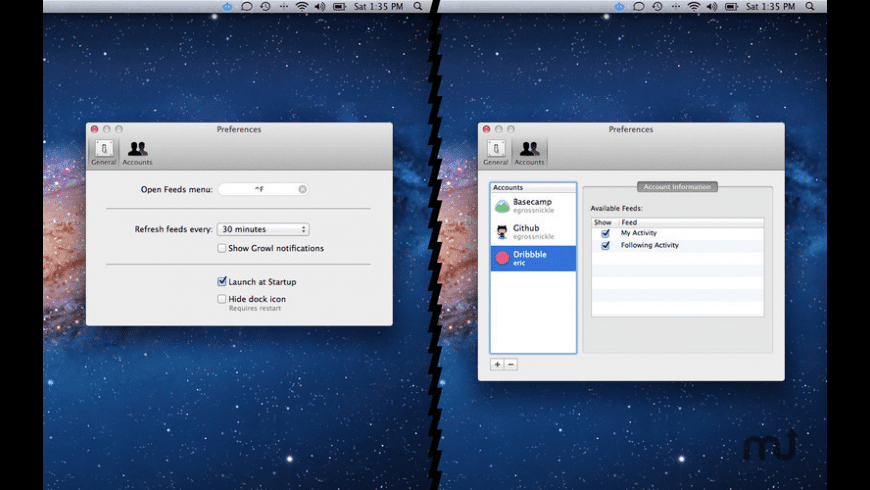Open Accounts tab in right Preferences window
The width and height of the screenshot is (870, 490).
[x=529, y=153]
